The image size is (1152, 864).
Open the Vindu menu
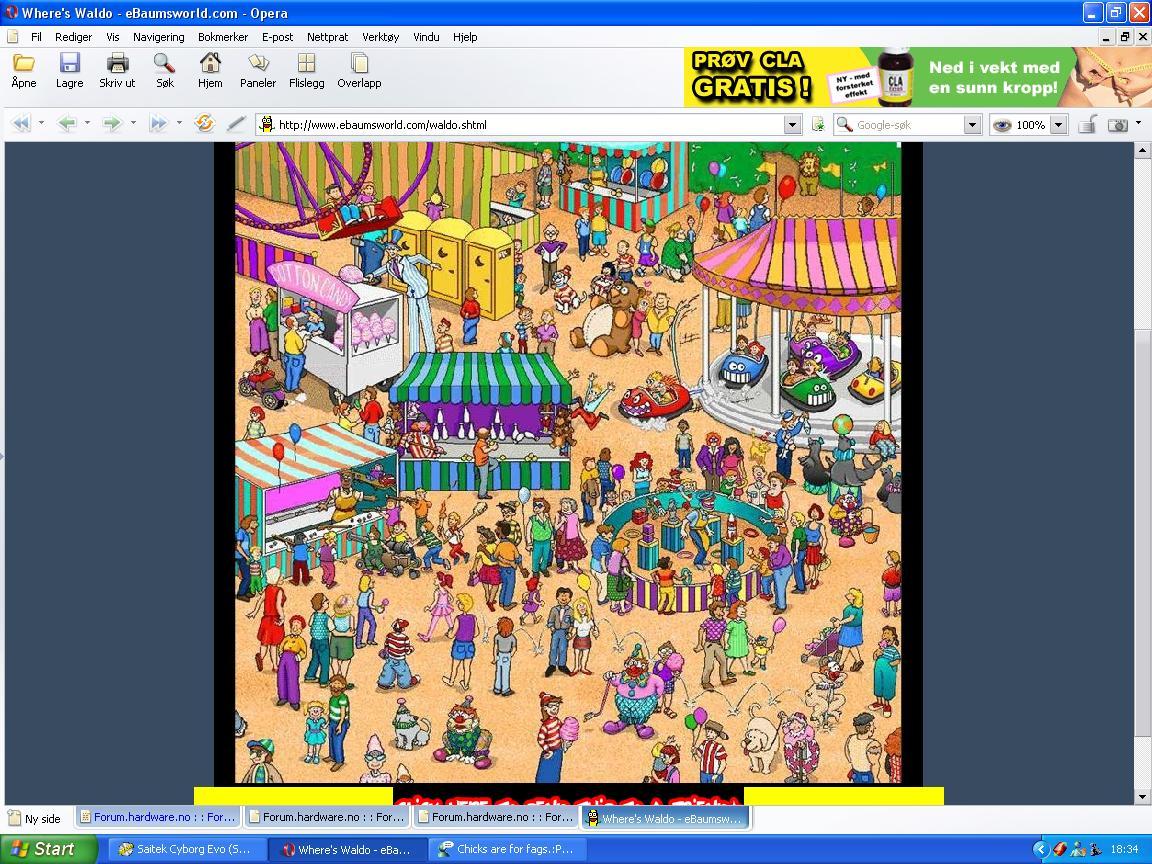[x=426, y=37]
